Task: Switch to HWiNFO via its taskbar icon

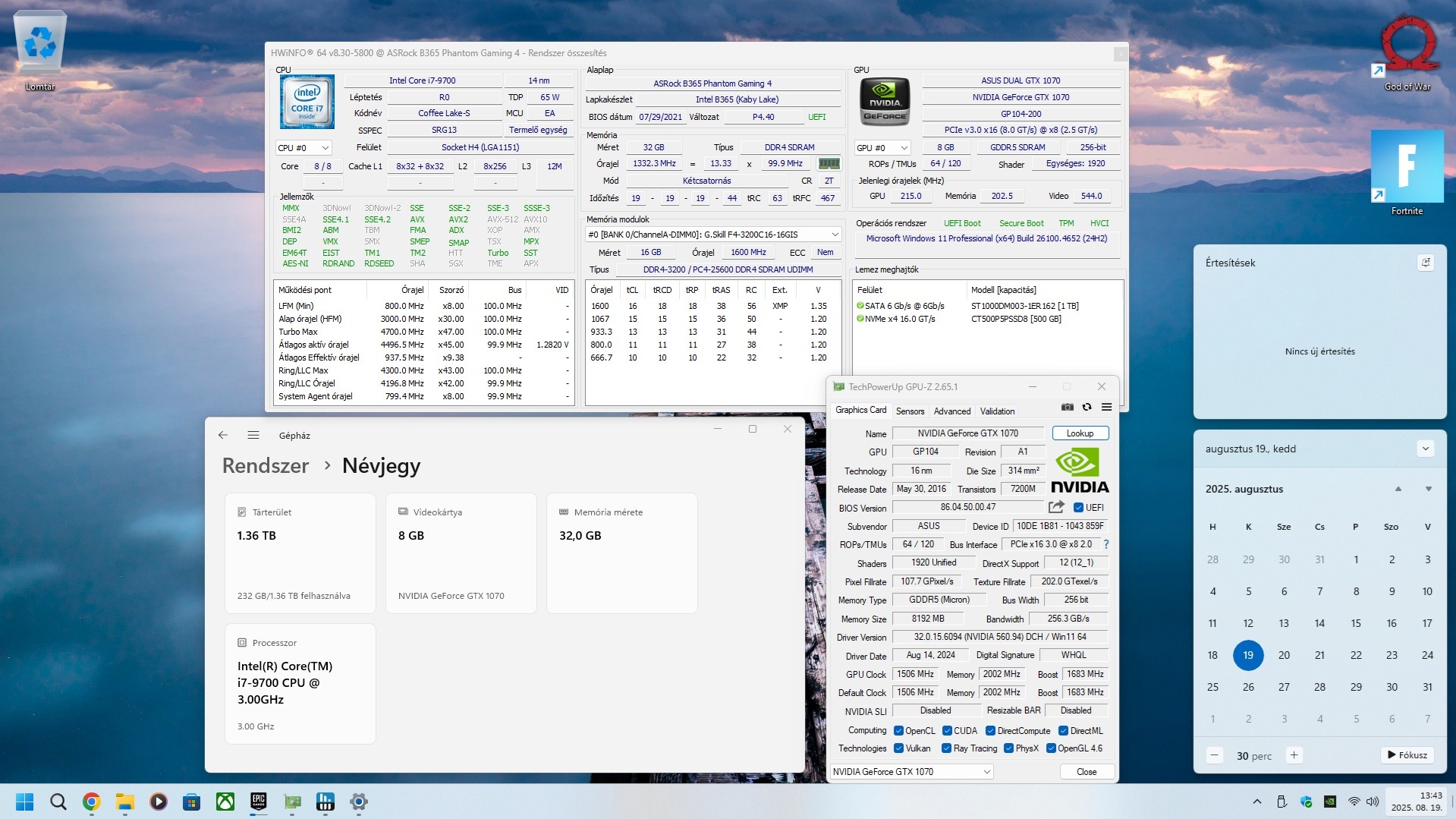Action: click(325, 802)
